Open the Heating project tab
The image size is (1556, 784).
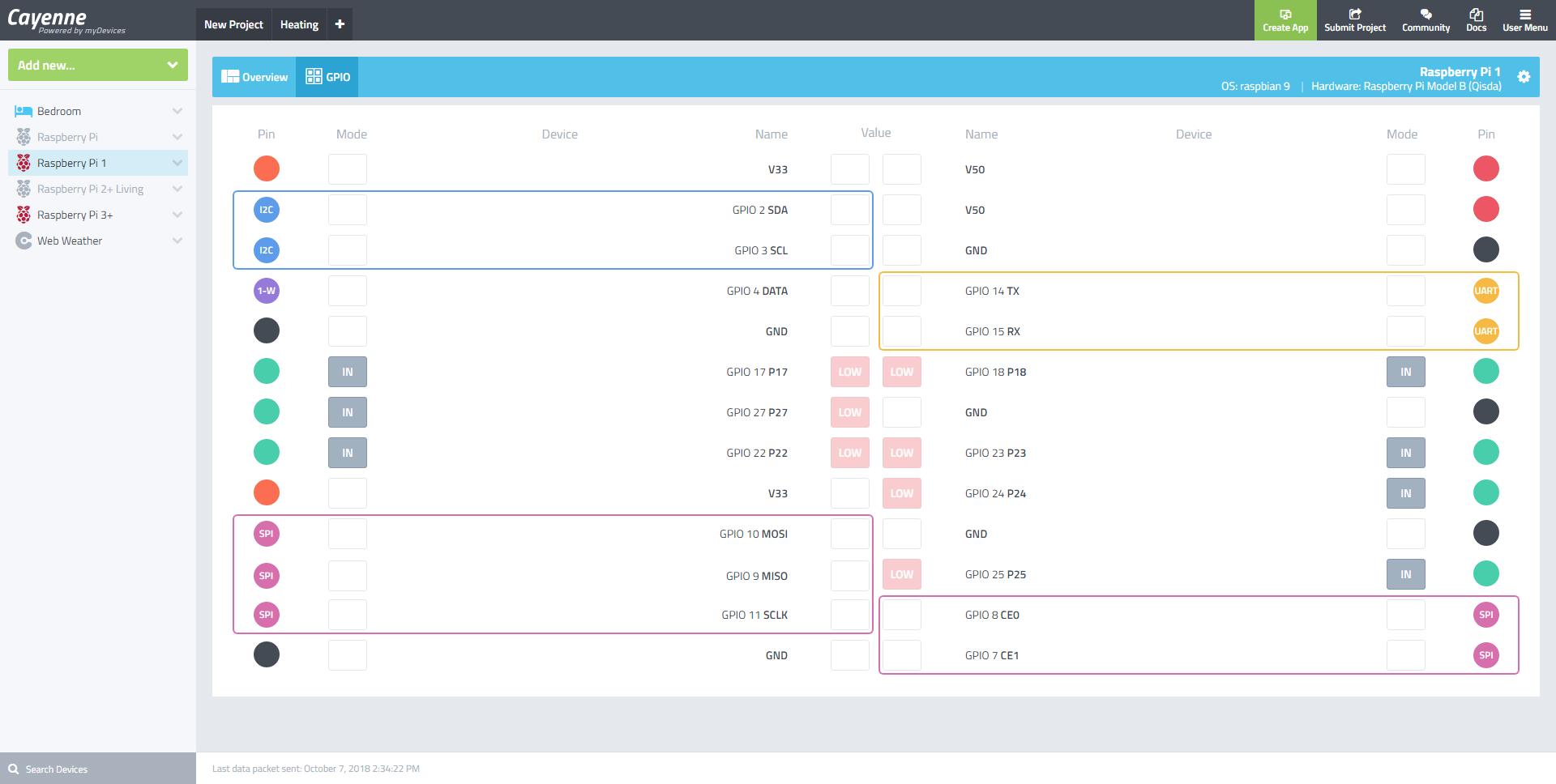[299, 24]
